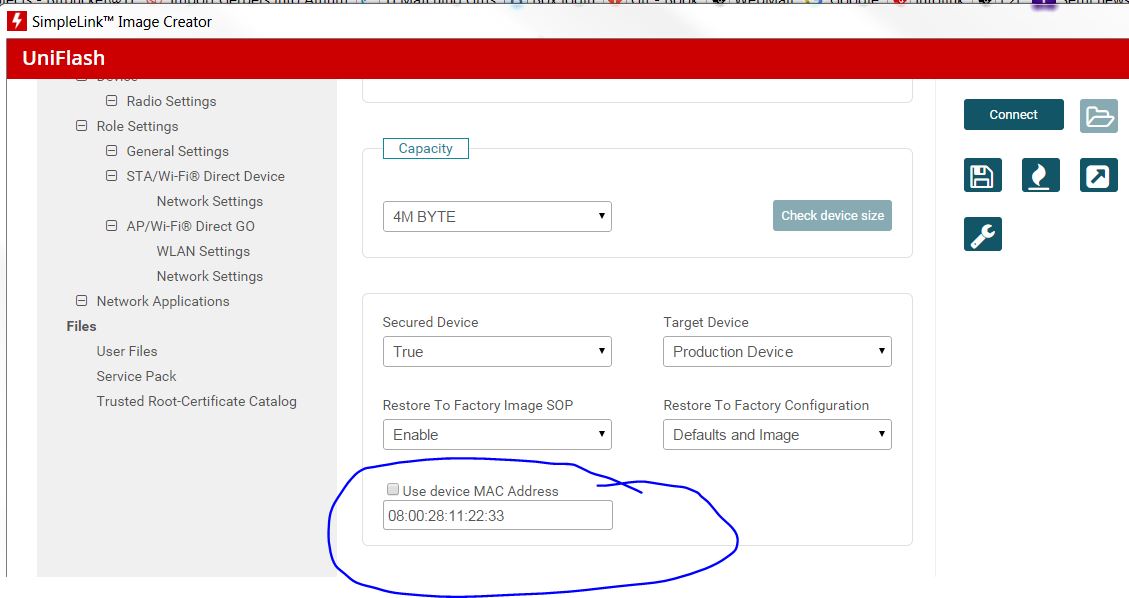Enable Use device MAC Address checkbox
The width and height of the screenshot is (1129, 598).
click(x=393, y=489)
